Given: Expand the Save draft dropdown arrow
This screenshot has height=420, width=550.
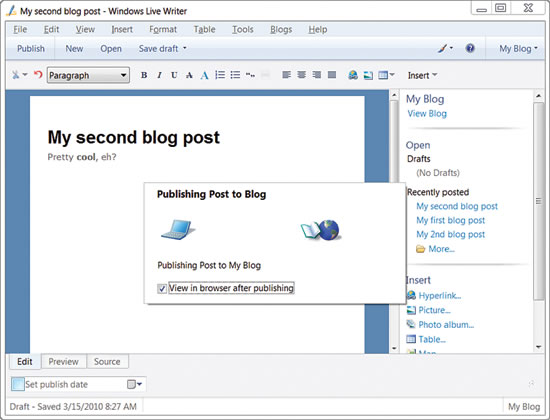Looking at the screenshot, I should pos(185,48).
